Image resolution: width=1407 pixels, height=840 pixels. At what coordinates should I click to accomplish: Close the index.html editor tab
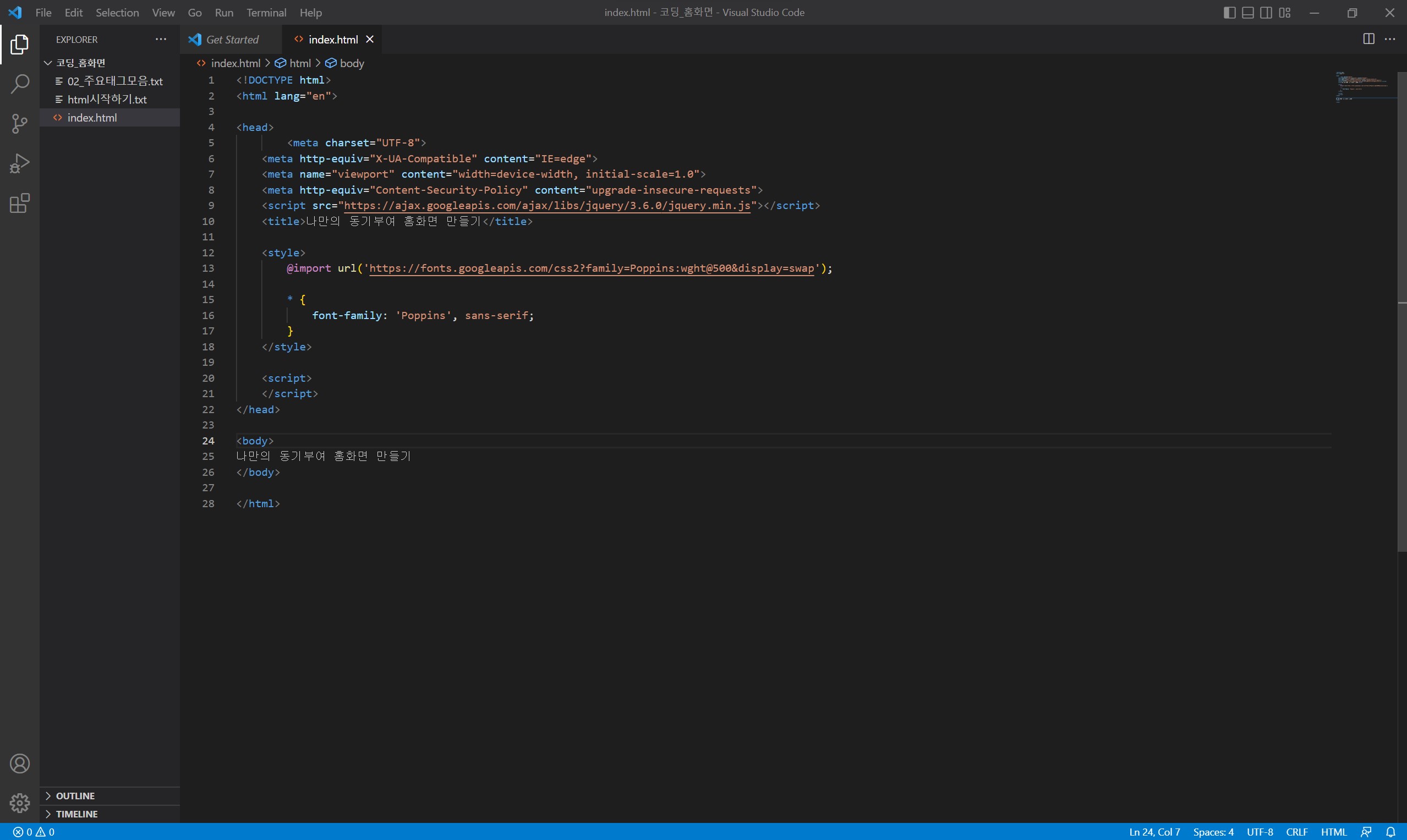click(370, 39)
